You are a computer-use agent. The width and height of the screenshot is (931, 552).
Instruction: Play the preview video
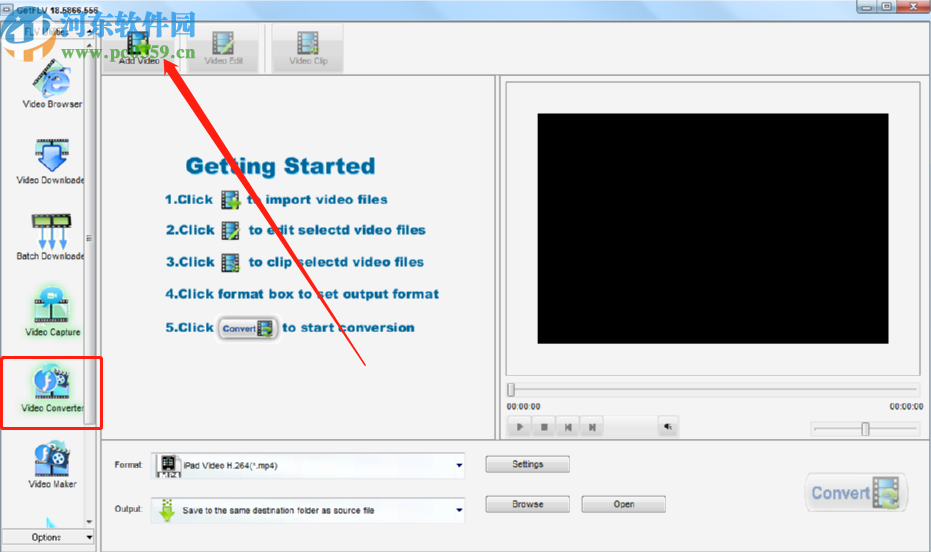[x=520, y=427]
